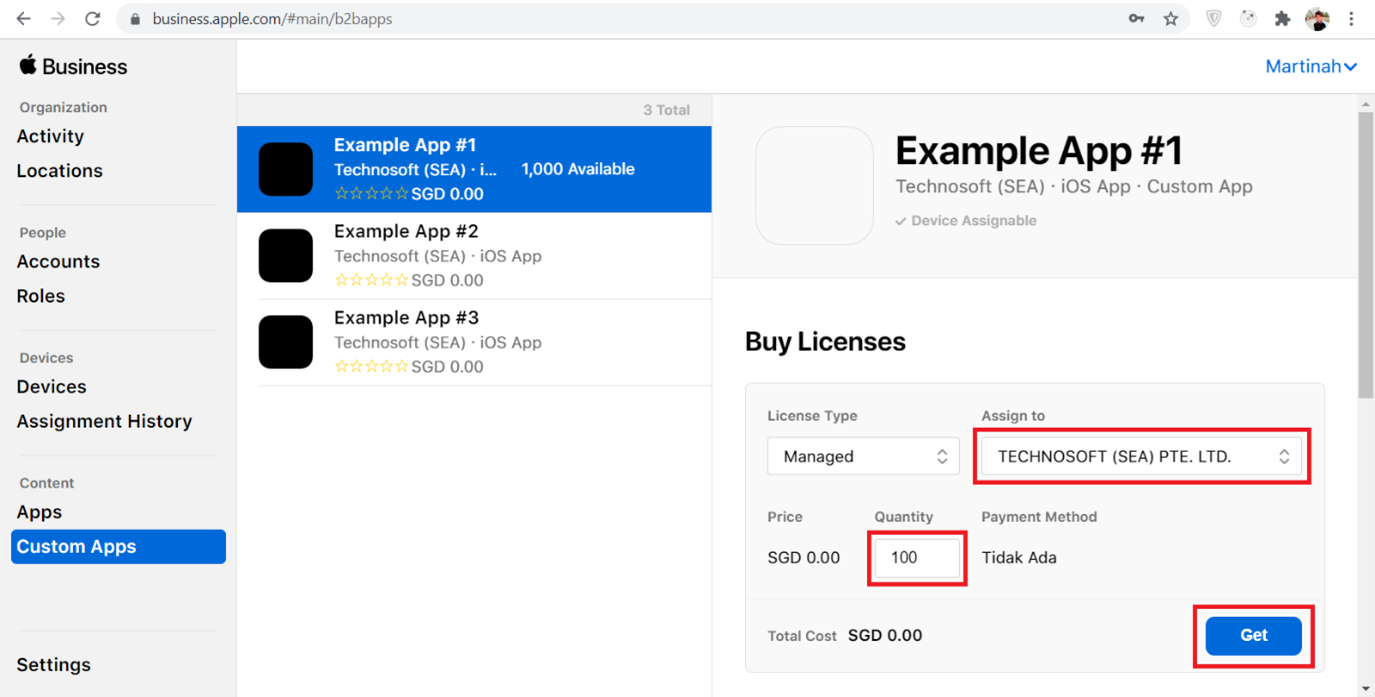Image resolution: width=1375 pixels, height=697 pixels.
Task: Select the star rating for Example App #2
Action: point(371,280)
